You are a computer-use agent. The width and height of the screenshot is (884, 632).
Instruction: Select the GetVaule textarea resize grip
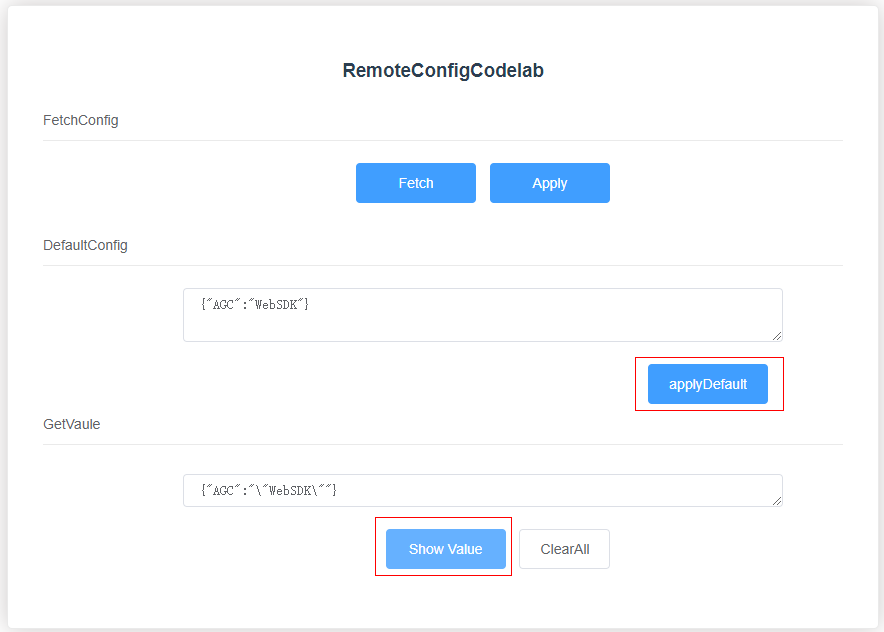[x=777, y=502]
